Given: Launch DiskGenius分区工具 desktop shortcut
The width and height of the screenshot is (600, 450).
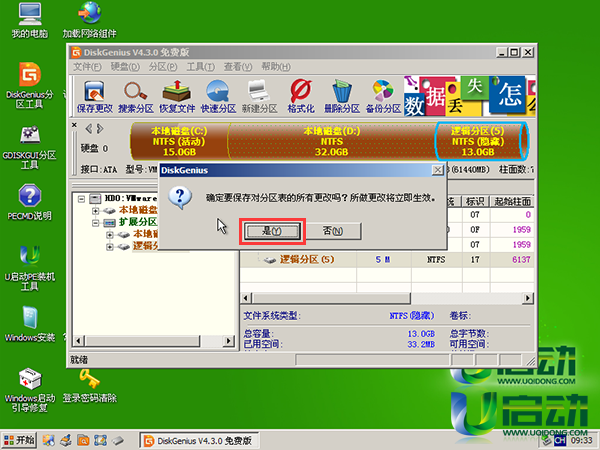Looking at the screenshot, I should [x=29, y=85].
